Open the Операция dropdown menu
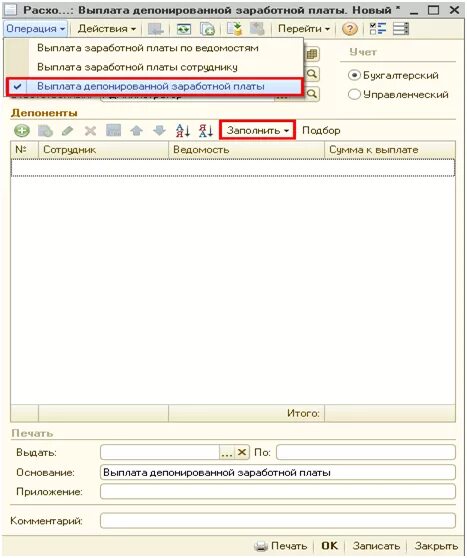The image size is (467, 558). pos(35,29)
